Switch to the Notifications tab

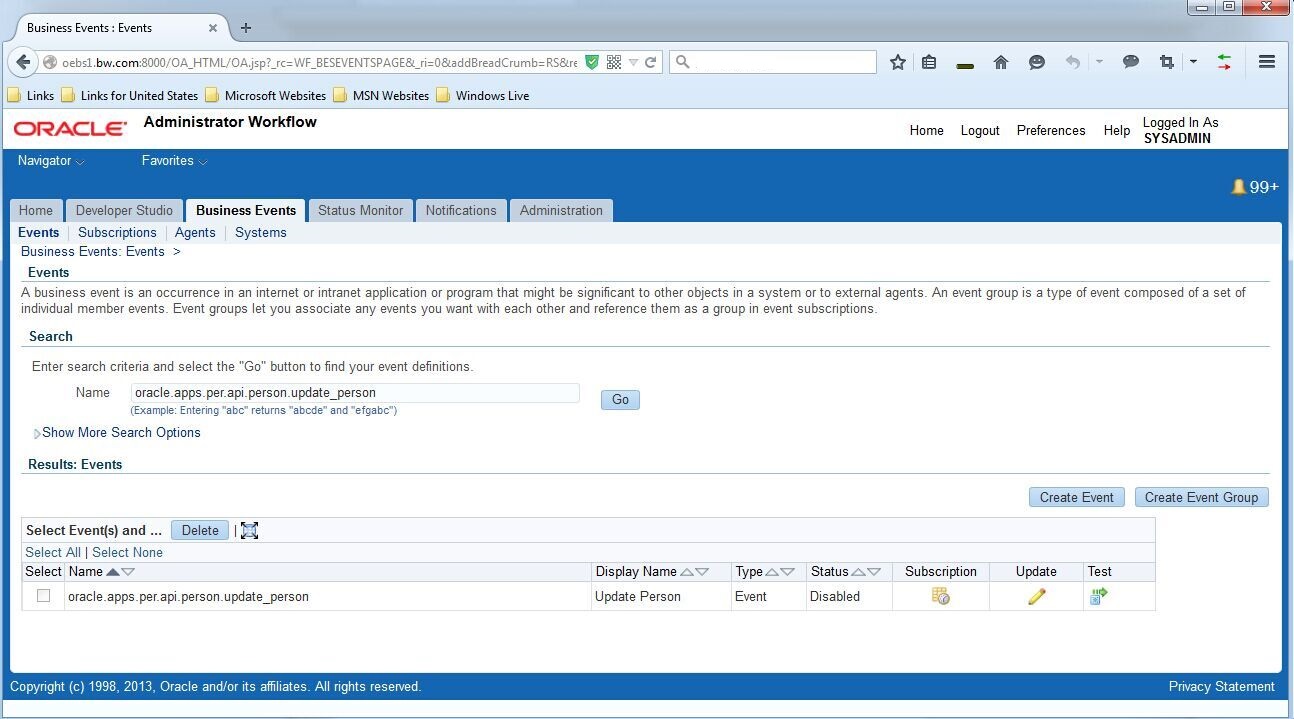coord(460,211)
